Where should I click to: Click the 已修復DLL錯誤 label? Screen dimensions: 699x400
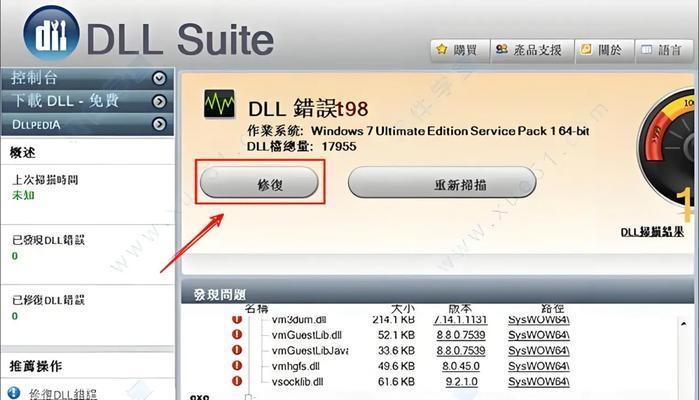(x=48, y=300)
